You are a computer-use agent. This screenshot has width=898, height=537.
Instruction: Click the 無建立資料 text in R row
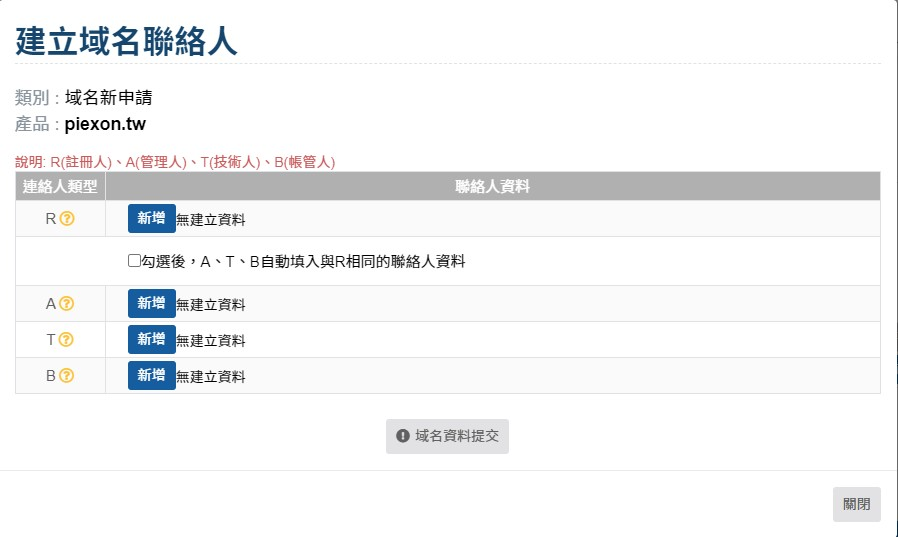pos(211,220)
